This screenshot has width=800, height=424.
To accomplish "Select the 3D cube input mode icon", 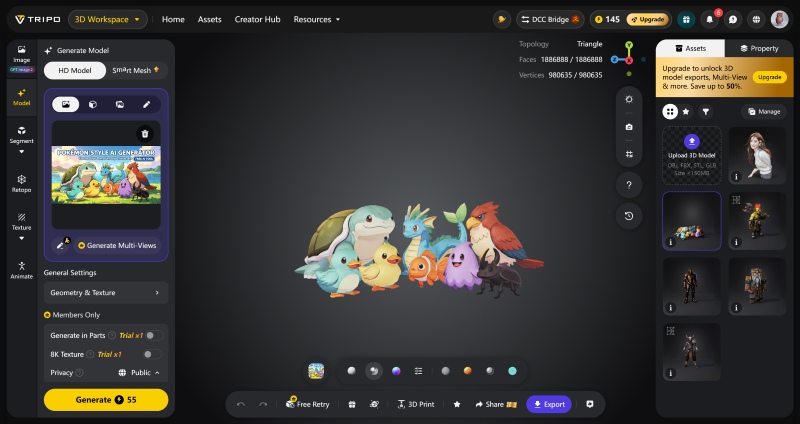I will coord(93,104).
